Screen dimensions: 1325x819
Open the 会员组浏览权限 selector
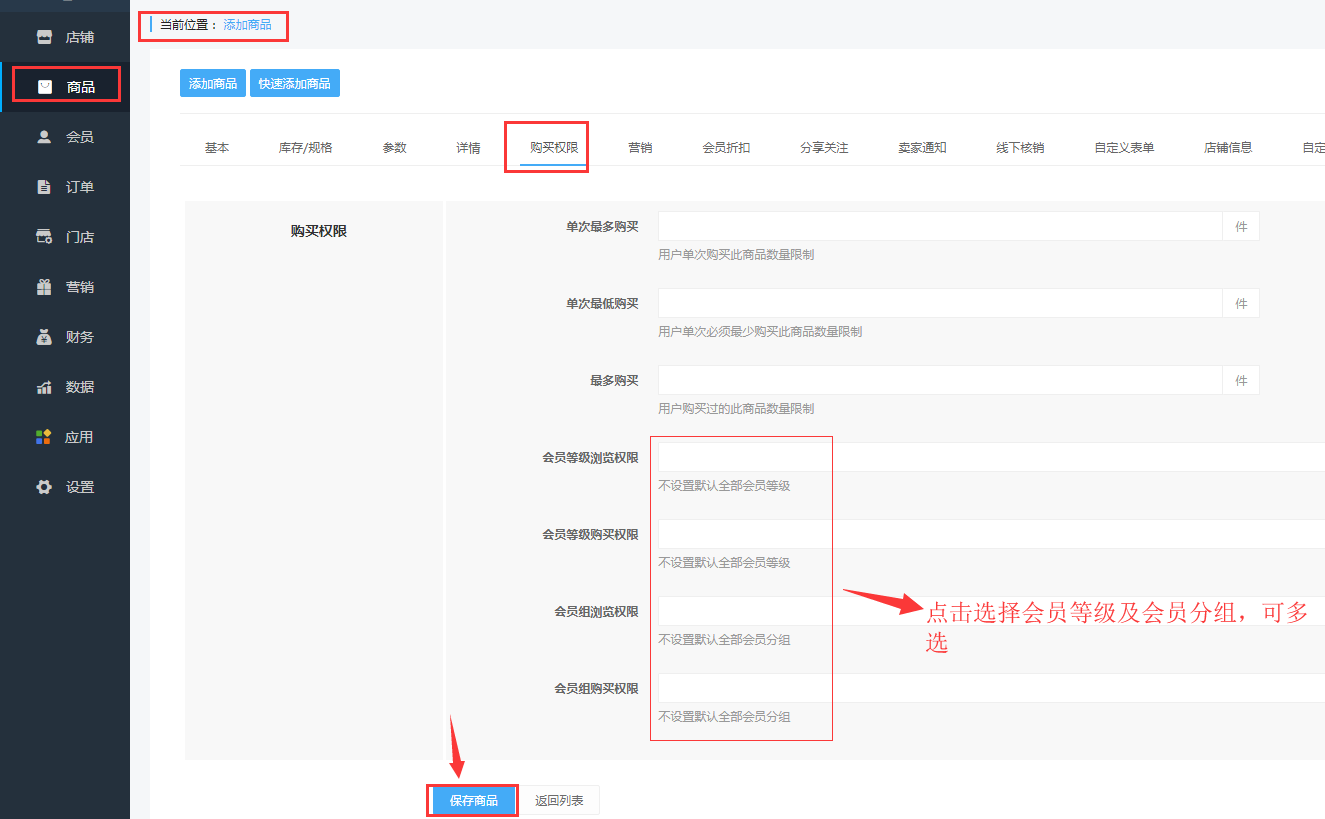991,611
